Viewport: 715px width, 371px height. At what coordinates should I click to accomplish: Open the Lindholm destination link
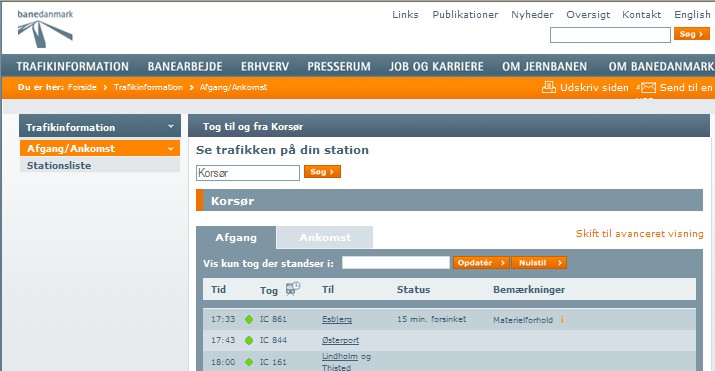(x=339, y=356)
